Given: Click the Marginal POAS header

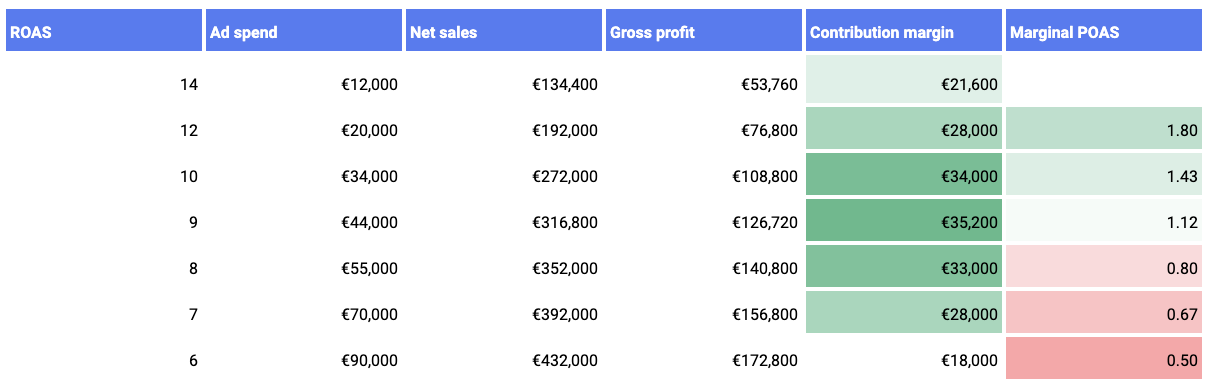Looking at the screenshot, I should pos(1104,31).
